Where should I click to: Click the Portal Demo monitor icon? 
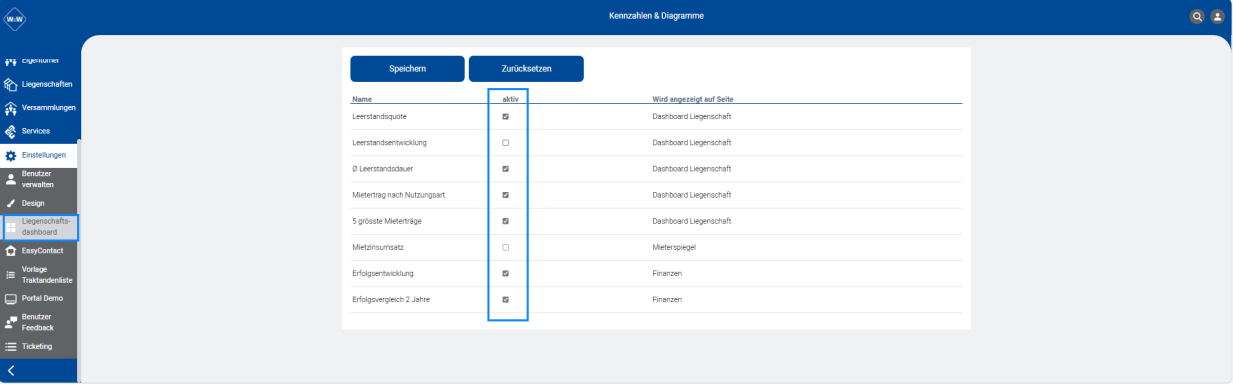[11, 298]
